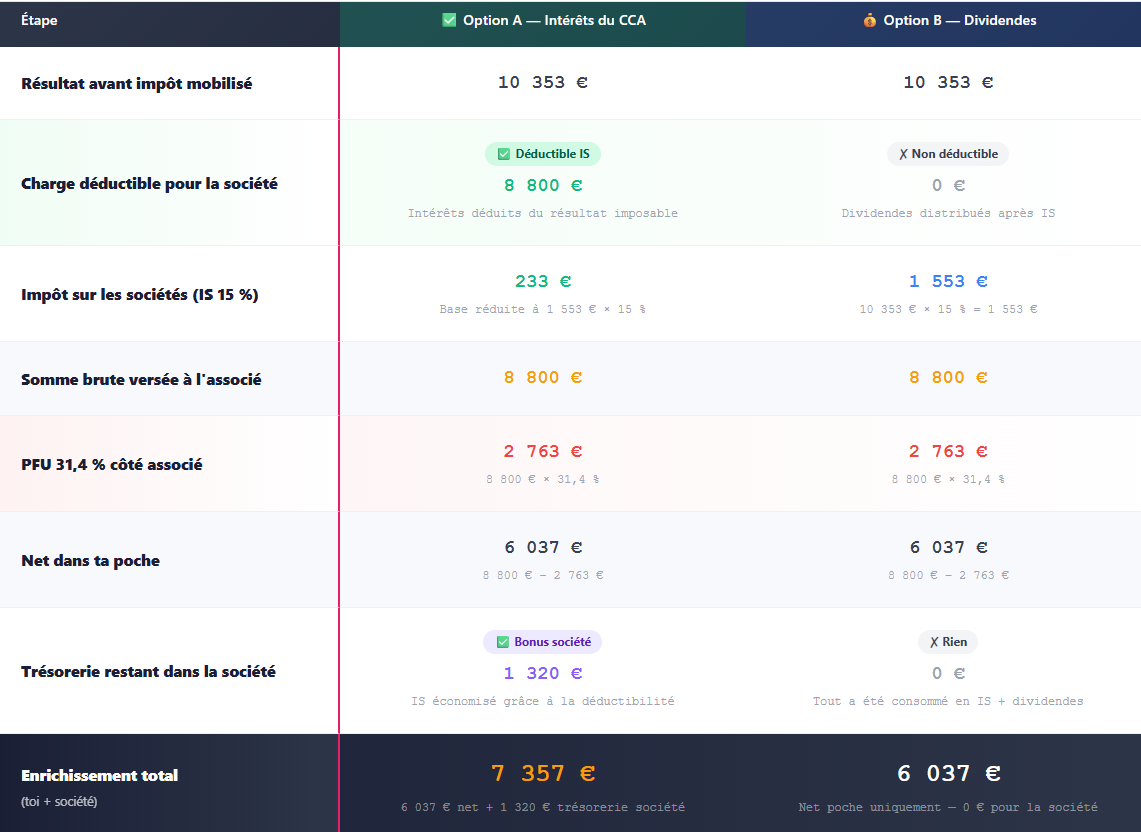The width and height of the screenshot is (1141, 832).
Task: Click 0 € under the Rien badge
Action: (948, 673)
